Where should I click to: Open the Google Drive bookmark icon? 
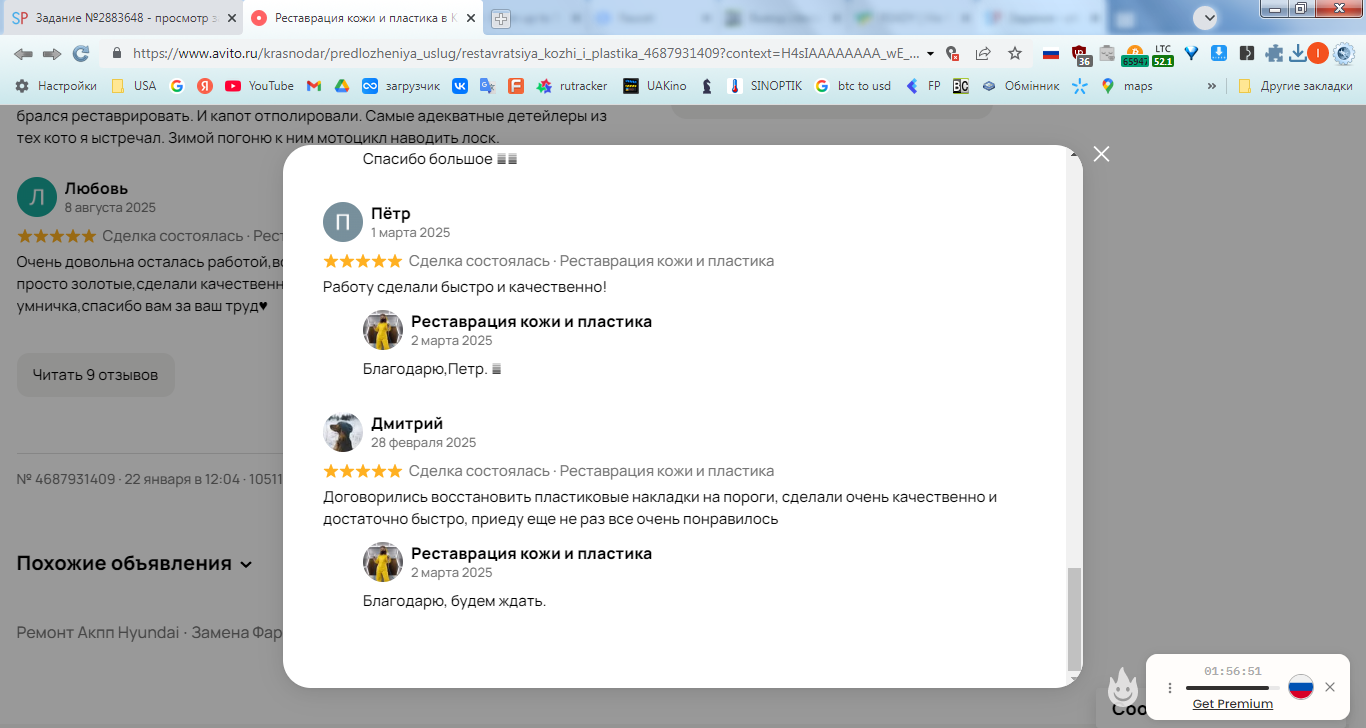pos(341,86)
